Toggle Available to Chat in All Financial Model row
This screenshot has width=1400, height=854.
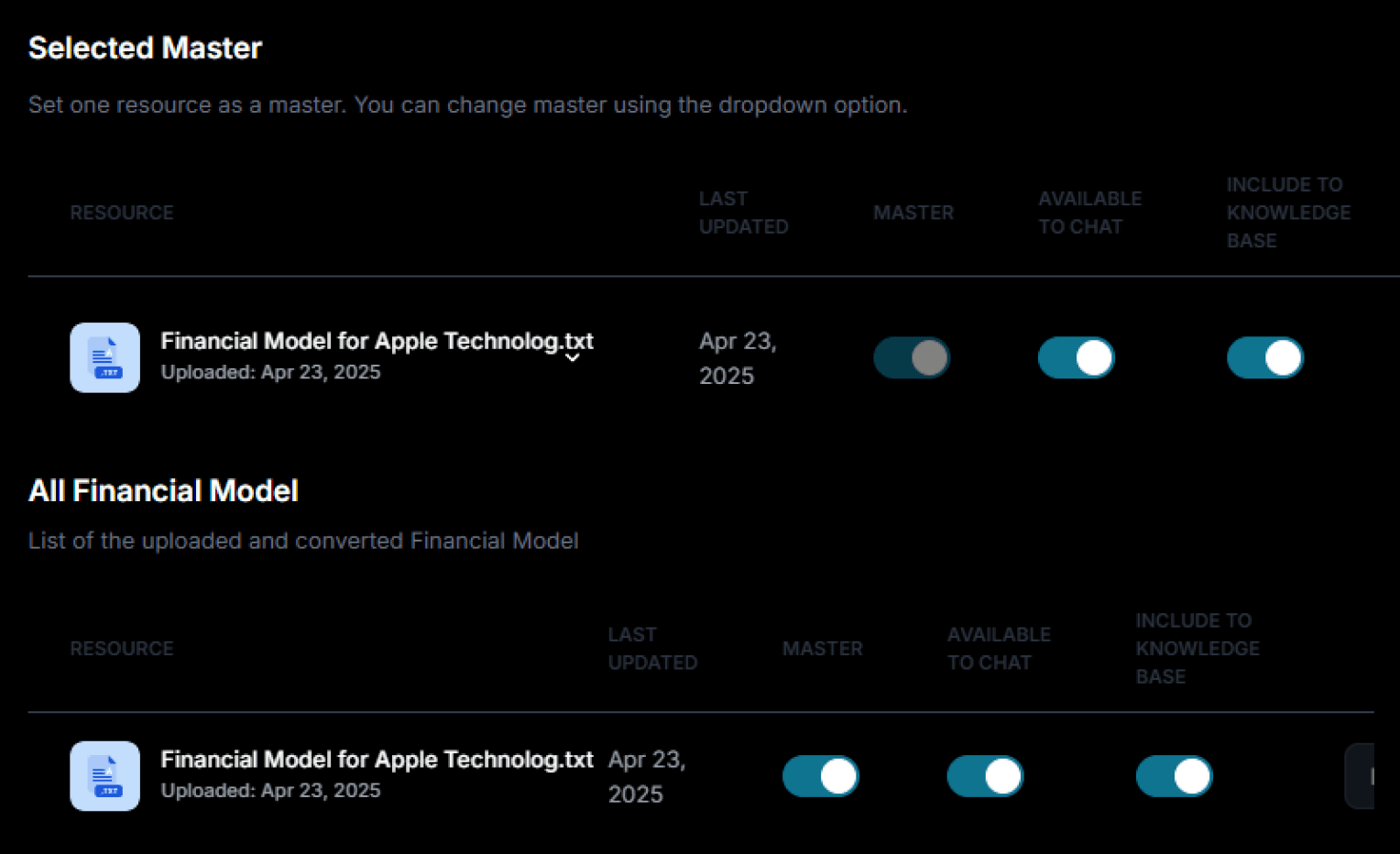986,776
